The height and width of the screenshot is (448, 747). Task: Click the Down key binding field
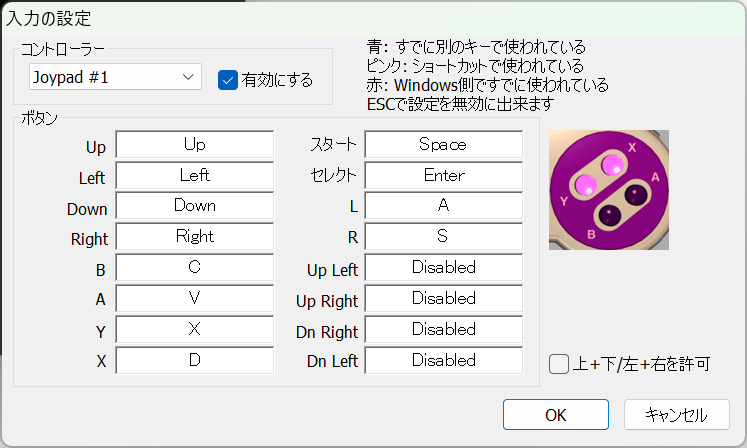[x=195, y=206]
